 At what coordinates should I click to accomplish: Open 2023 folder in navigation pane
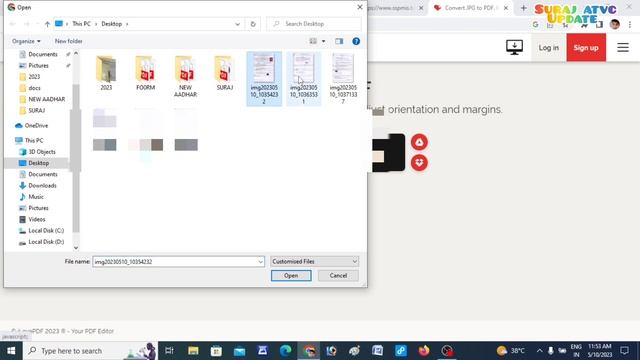click(34, 77)
